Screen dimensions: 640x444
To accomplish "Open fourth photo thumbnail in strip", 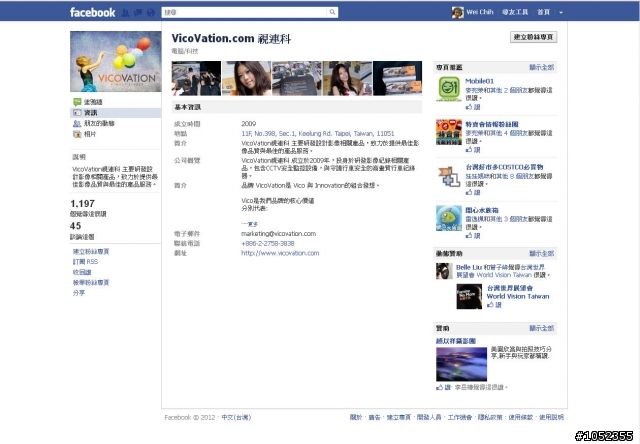I will 347,78.
